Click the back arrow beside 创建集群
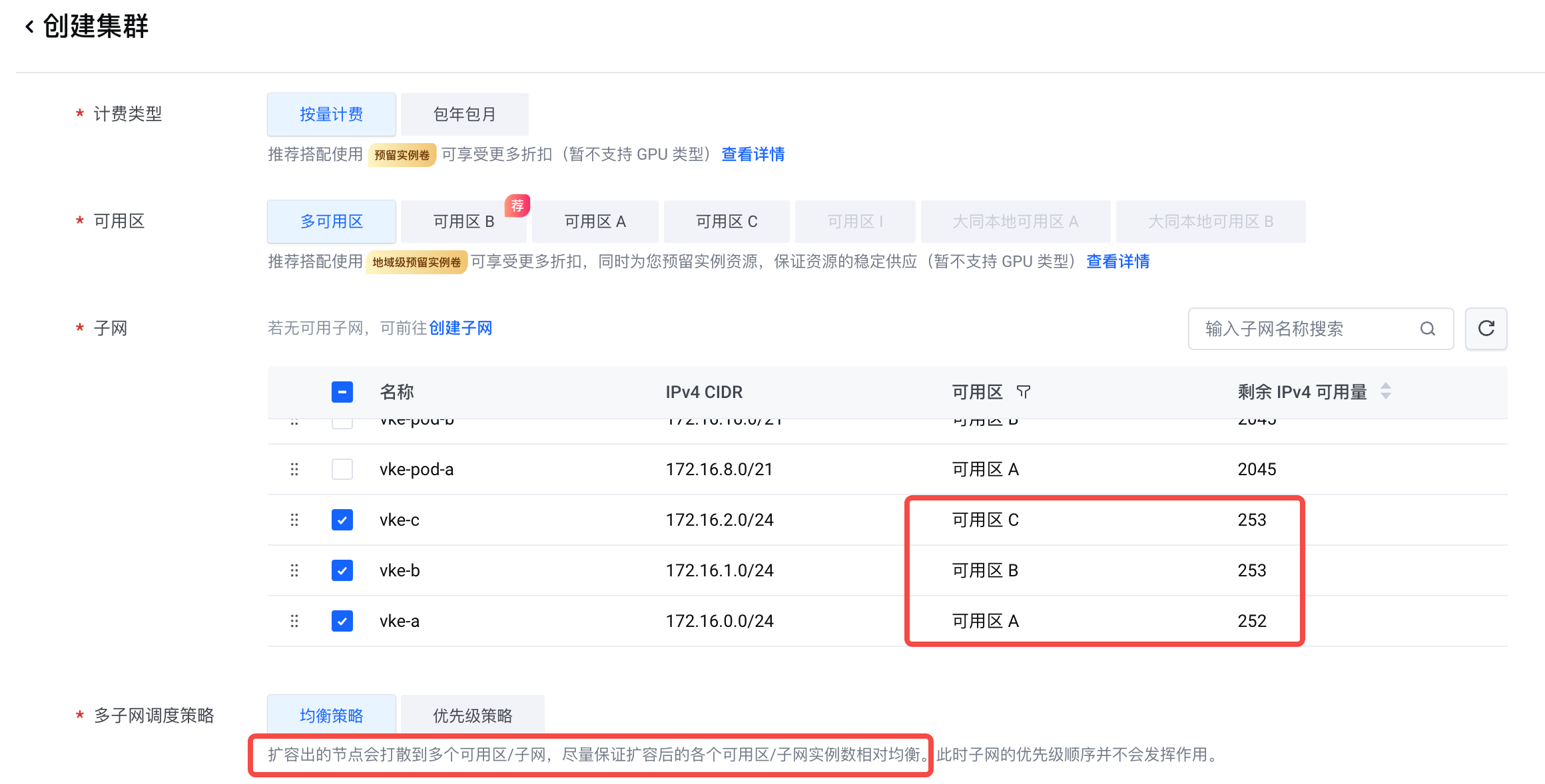 pos(29,27)
